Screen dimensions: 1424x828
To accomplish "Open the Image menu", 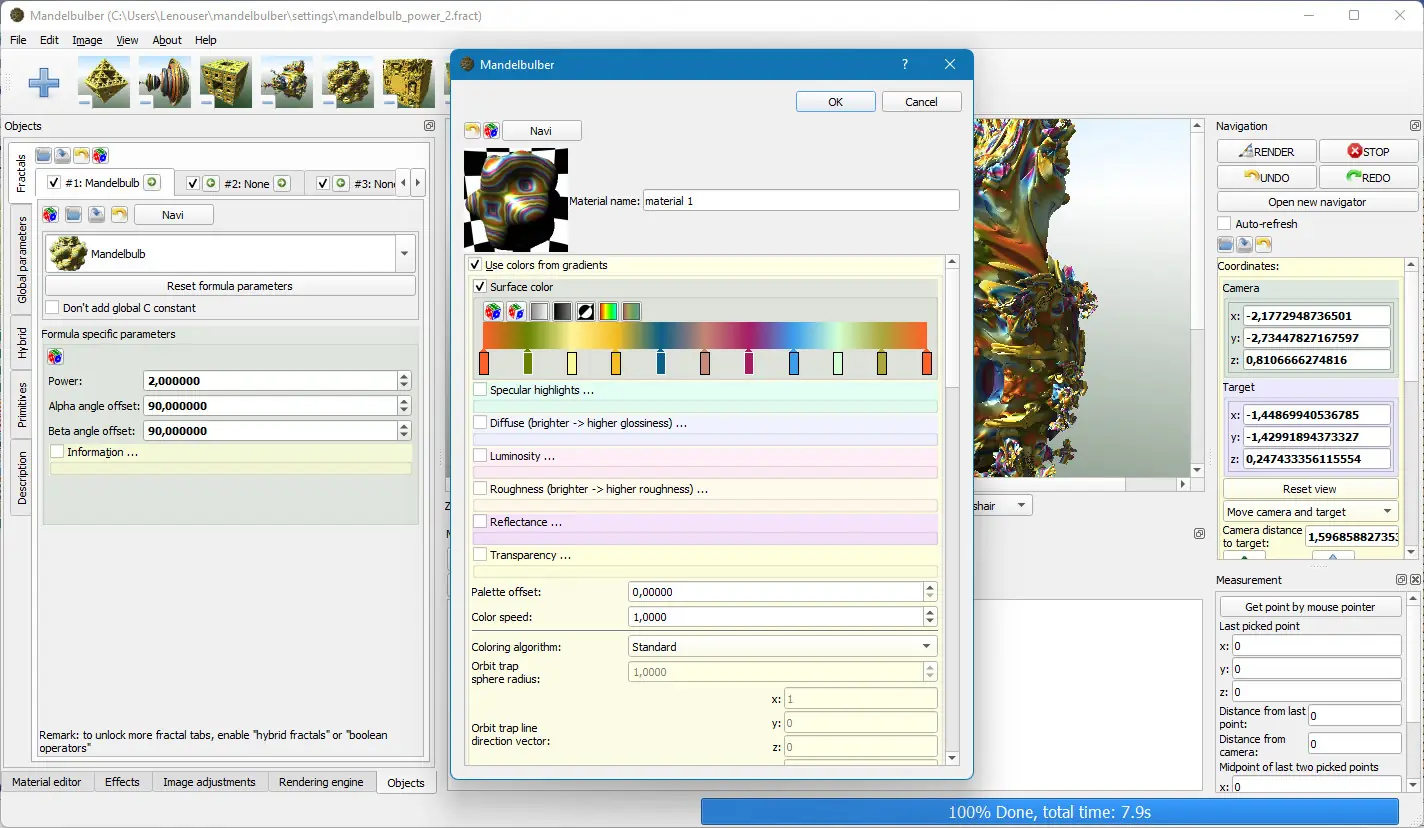I will 87,40.
